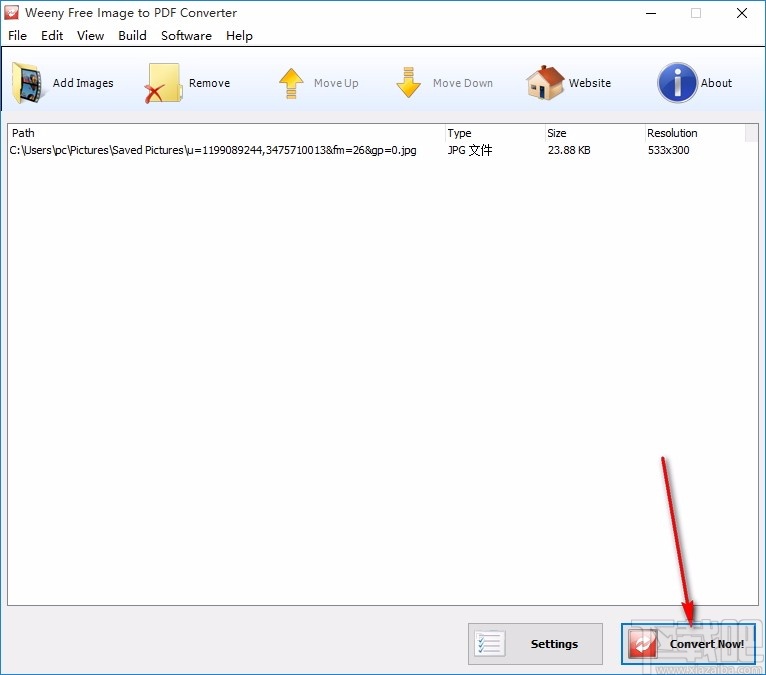Viewport: 766px width, 675px height.
Task: Open the View menu
Action: pos(90,36)
